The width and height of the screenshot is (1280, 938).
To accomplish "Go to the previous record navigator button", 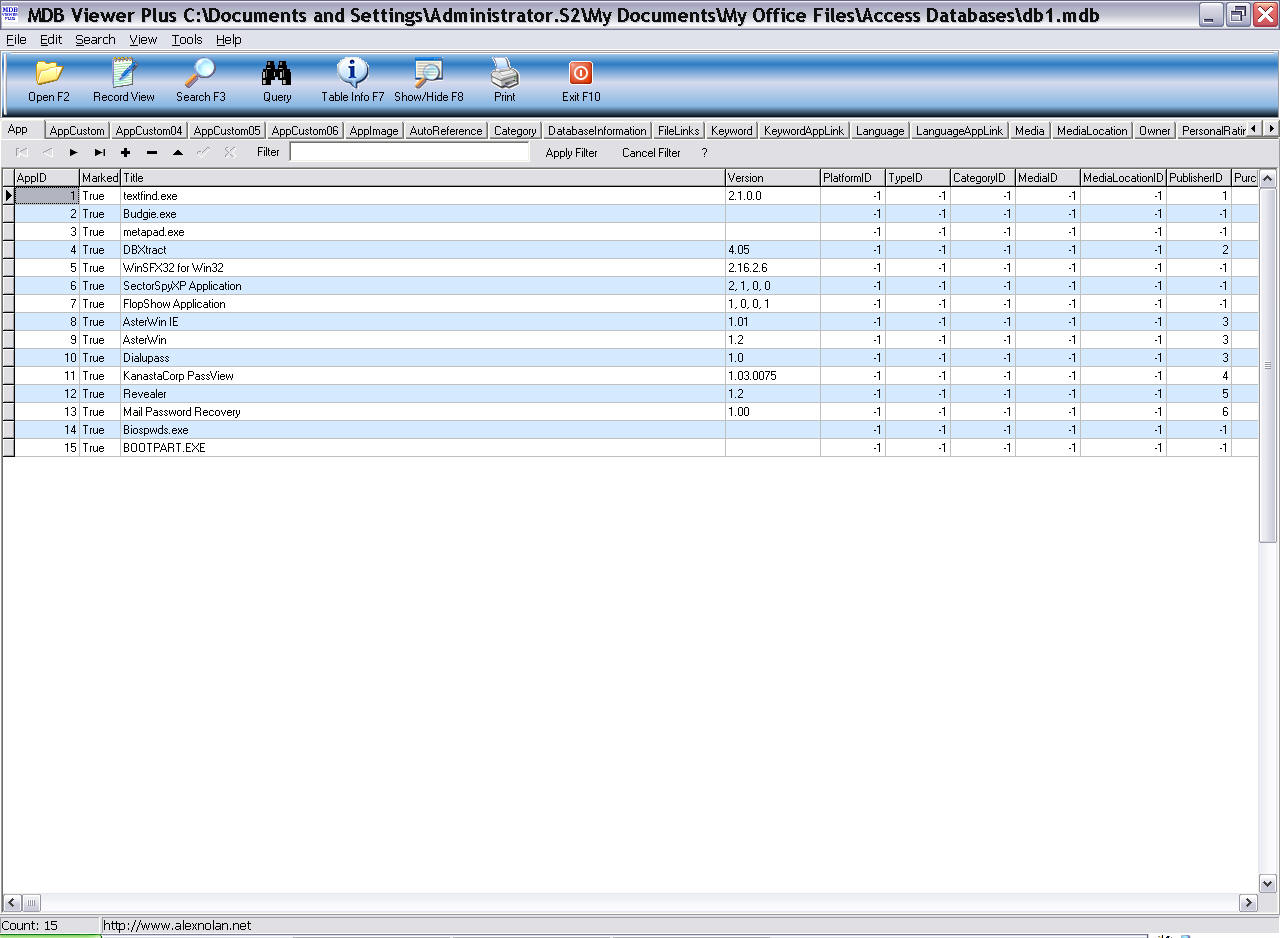I will (x=47, y=152).
